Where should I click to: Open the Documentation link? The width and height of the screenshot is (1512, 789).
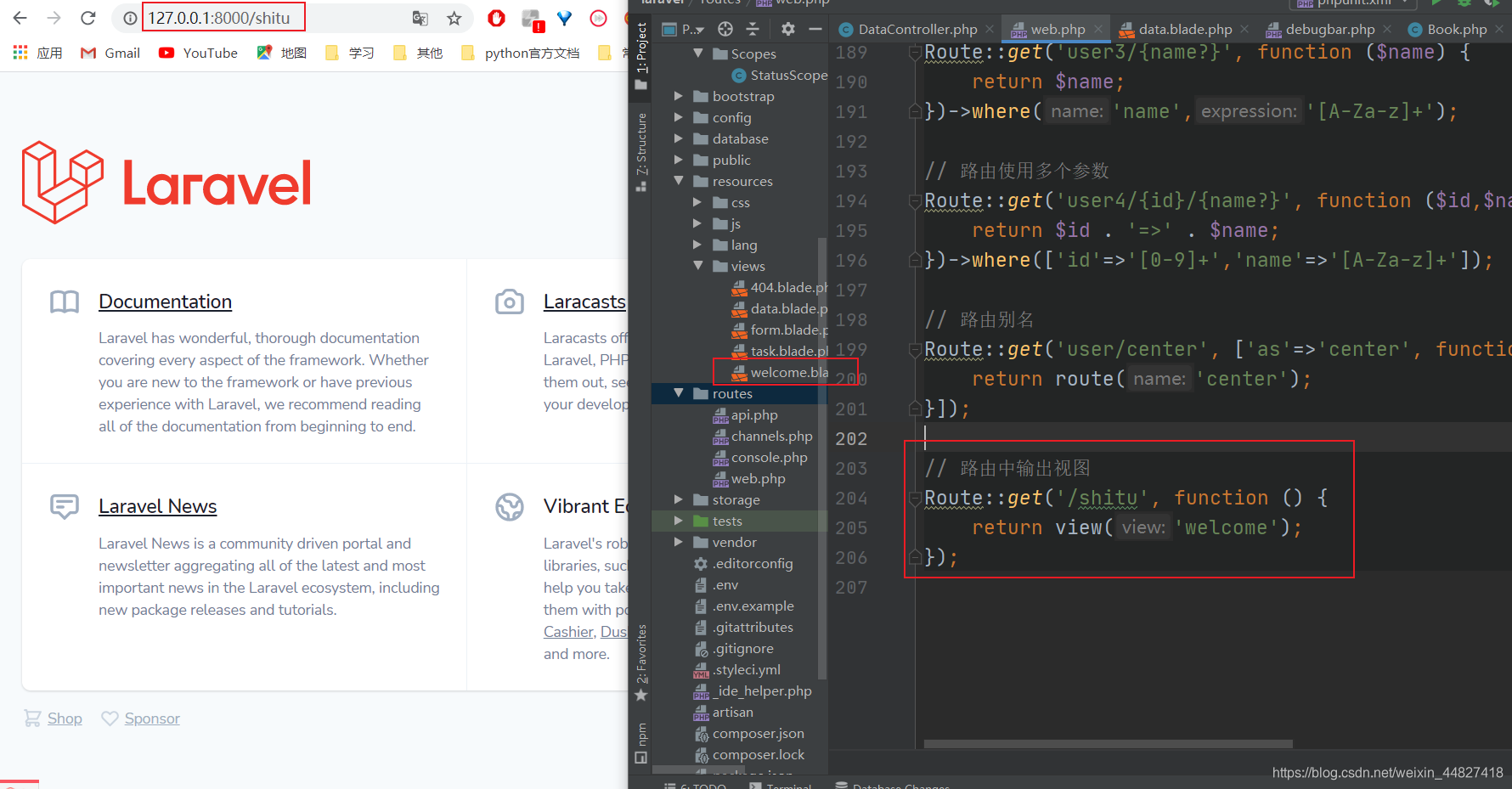165,302
